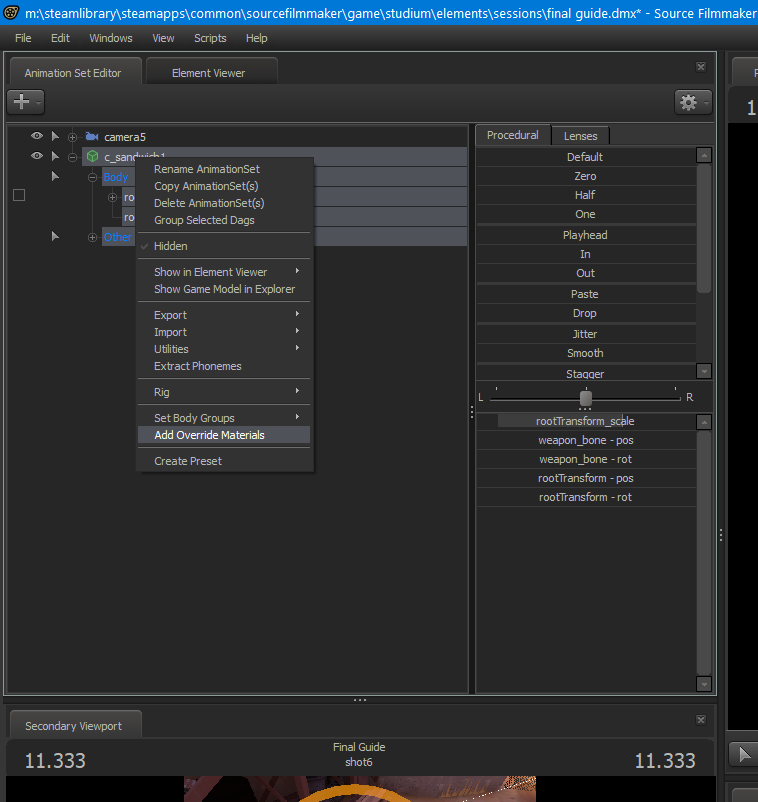Click the rootTransform_scale name field
The width and height of the screenshot is (758, 802).
coord(586,421)
